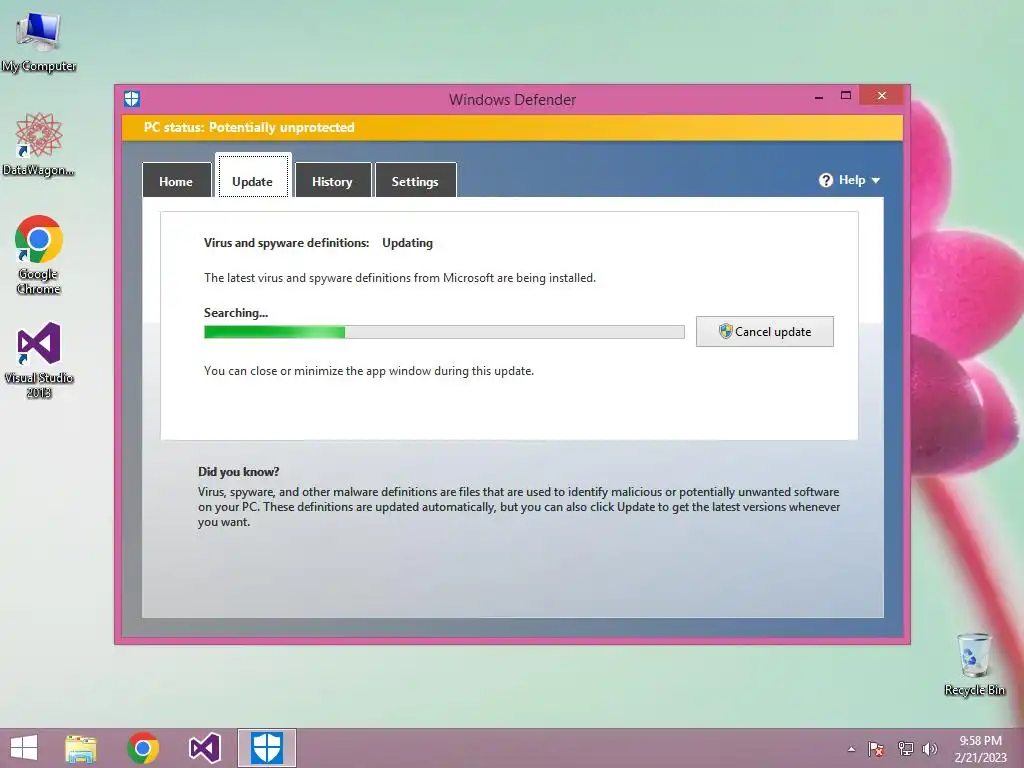Close the Windows Defender window
Viewport: 1024px width, 768px height.
pyautogui.click(x=882, y=95)
